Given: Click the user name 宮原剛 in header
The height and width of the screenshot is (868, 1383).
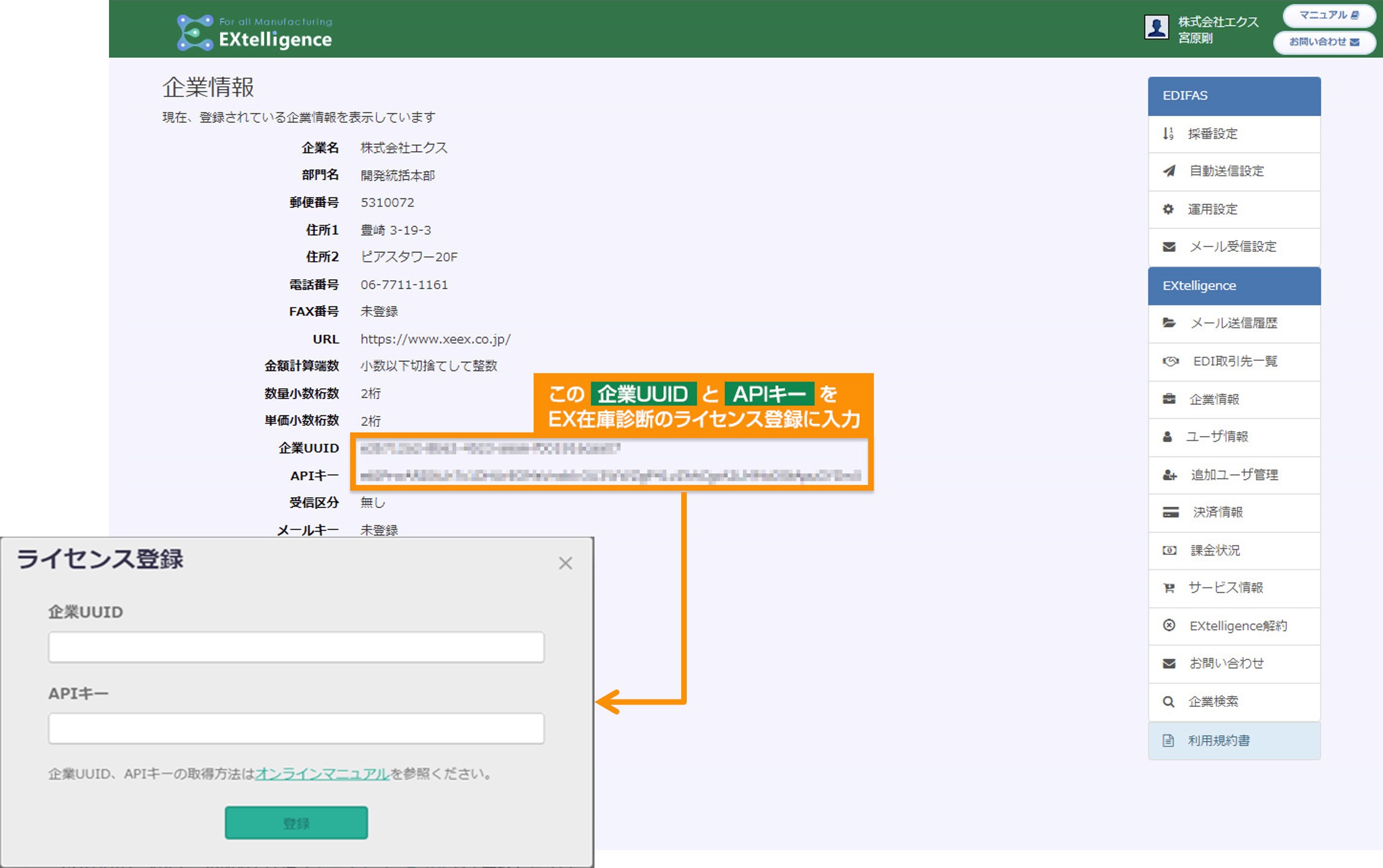Looking at the screenshot, I should click(x=1195, y=38).
